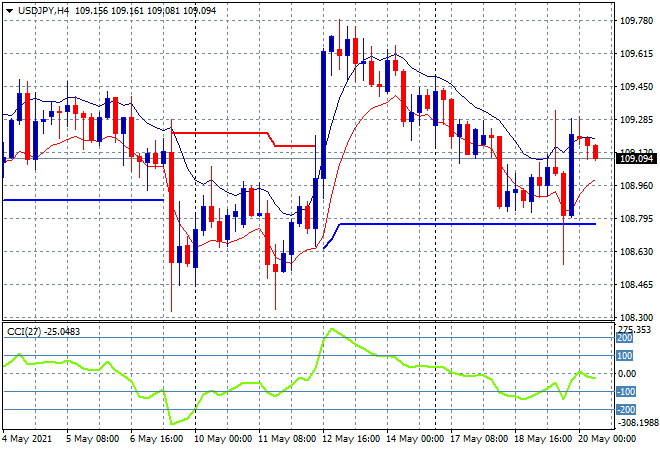Select the long blue support line after 12 May
660x450 pixels.
point(467,224)
